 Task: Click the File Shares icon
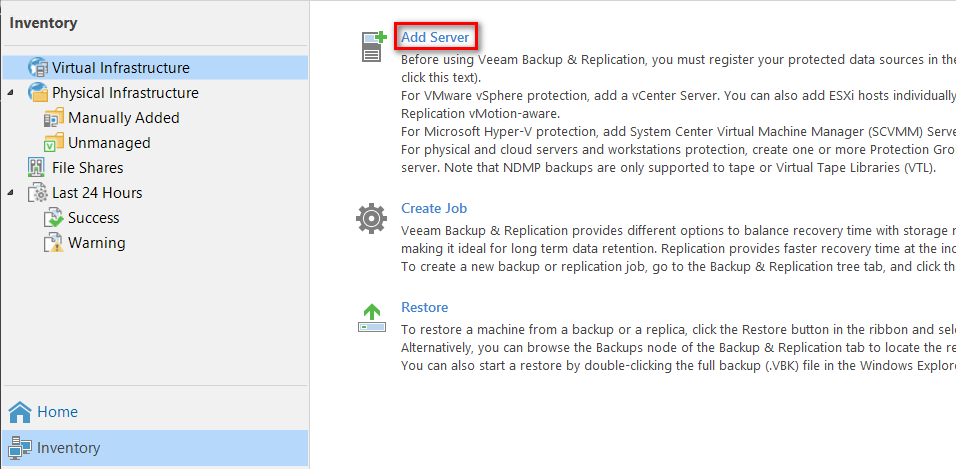click(37, 168)
